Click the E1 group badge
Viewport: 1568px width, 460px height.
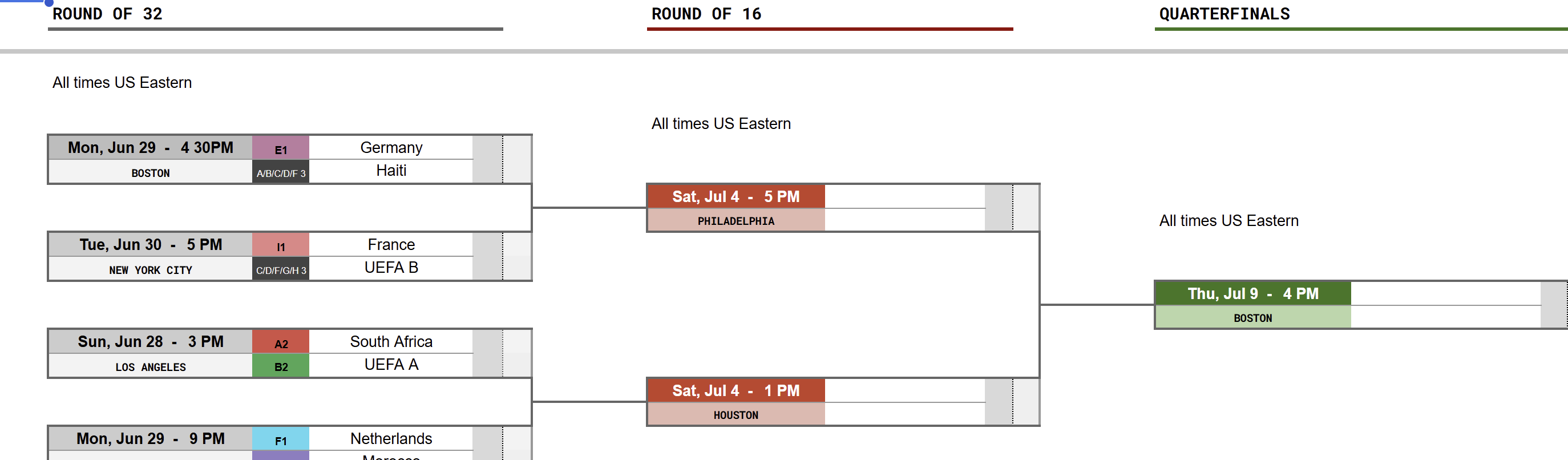(281, 148)
